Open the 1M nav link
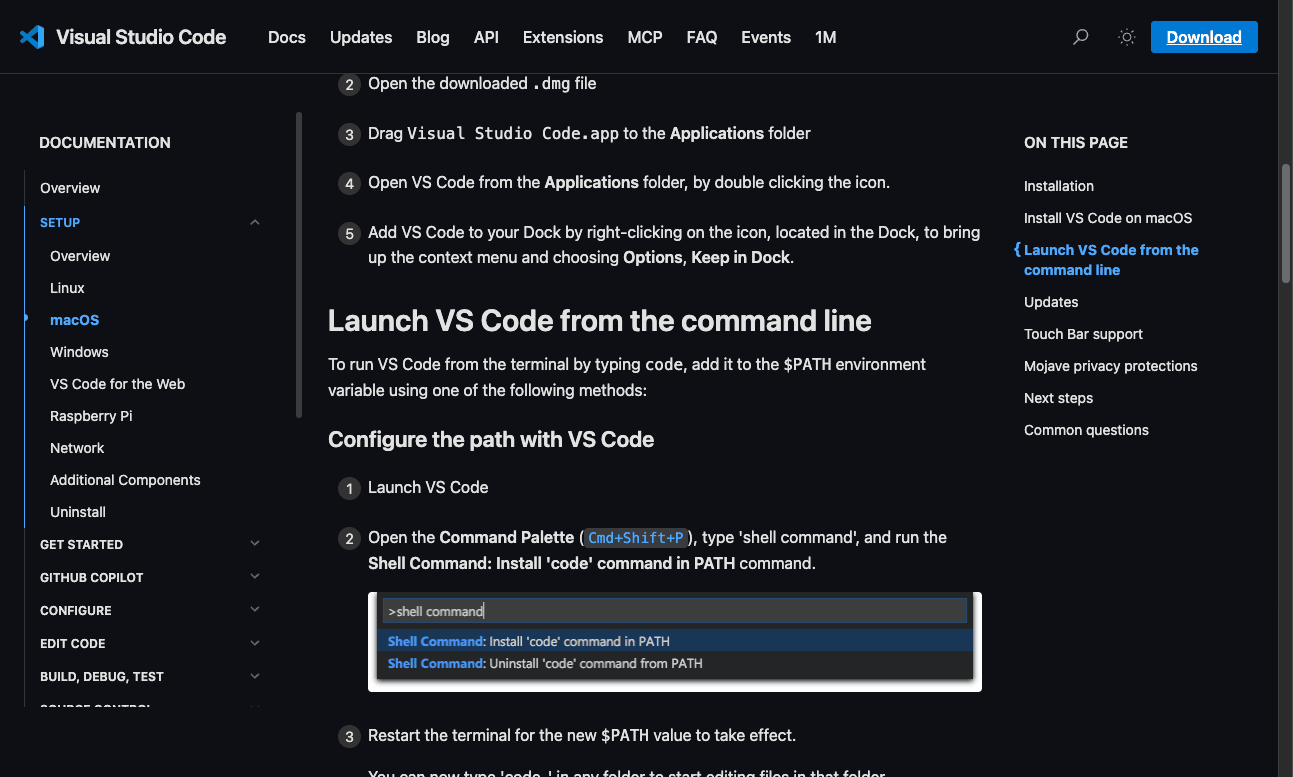The width and height of the screenshot is (1293, 777). click(825, 37)
